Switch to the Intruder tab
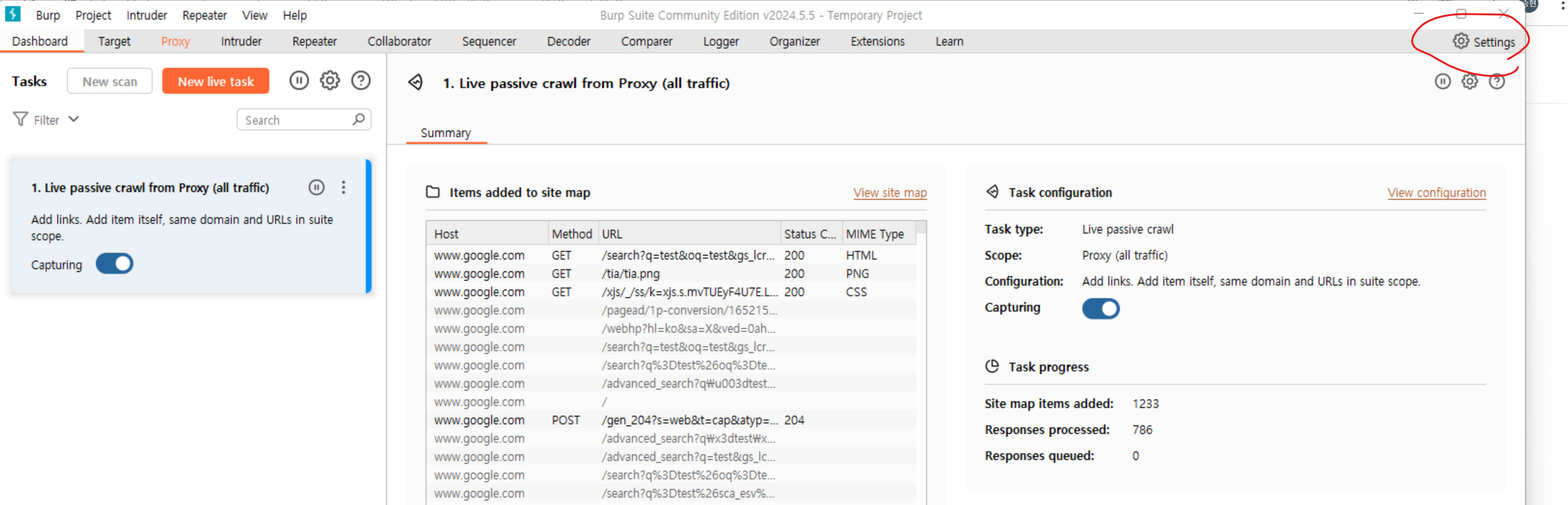Image resolution: width=1568 pixels, height=505 pixels. (x=241, y=41)
